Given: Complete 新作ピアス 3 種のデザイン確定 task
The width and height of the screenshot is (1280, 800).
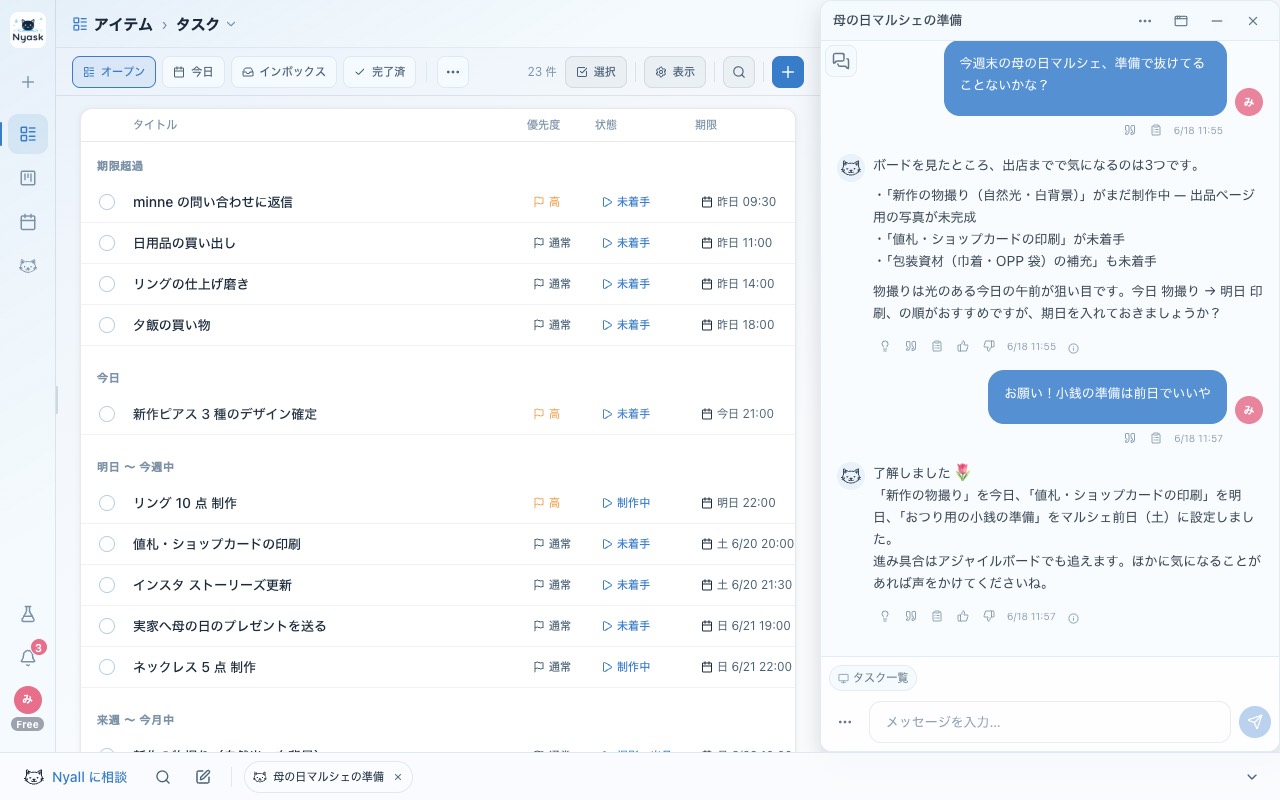Looking at the screenshot, I should [x=107, y=414].
